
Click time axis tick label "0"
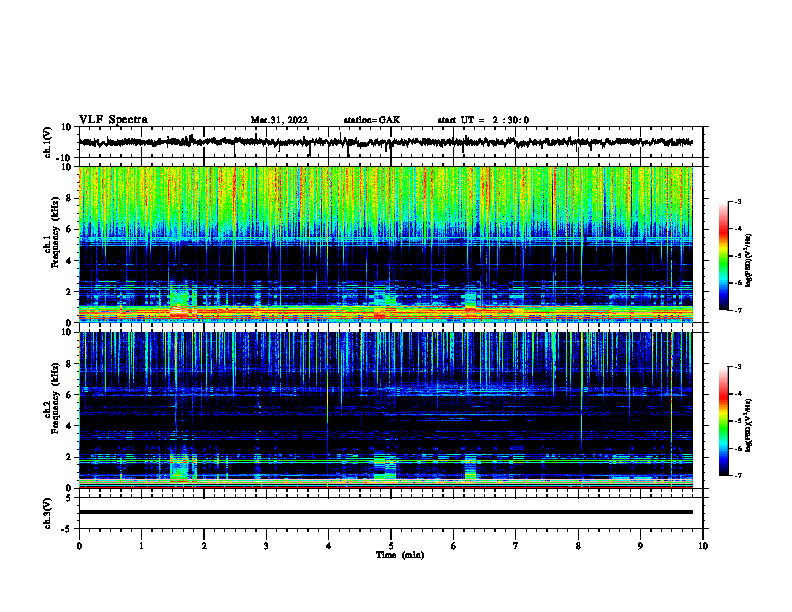(x=79, y=546)
